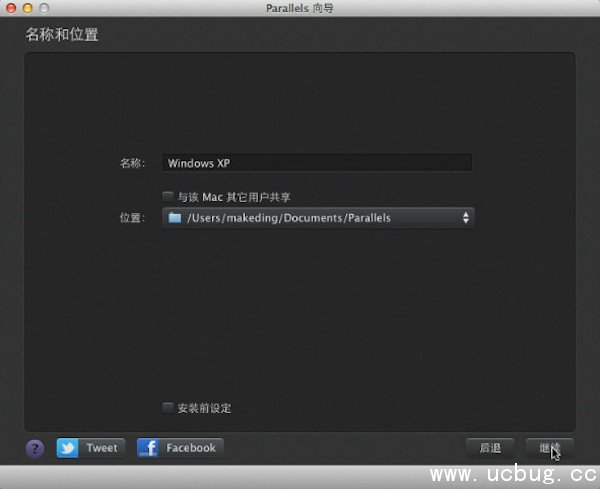Click the Twitter bird icon

[x=67, y=448]
